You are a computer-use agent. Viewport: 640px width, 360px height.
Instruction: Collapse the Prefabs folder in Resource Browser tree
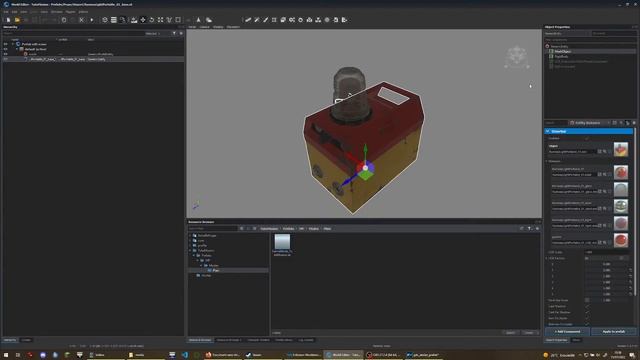point(194,256)
